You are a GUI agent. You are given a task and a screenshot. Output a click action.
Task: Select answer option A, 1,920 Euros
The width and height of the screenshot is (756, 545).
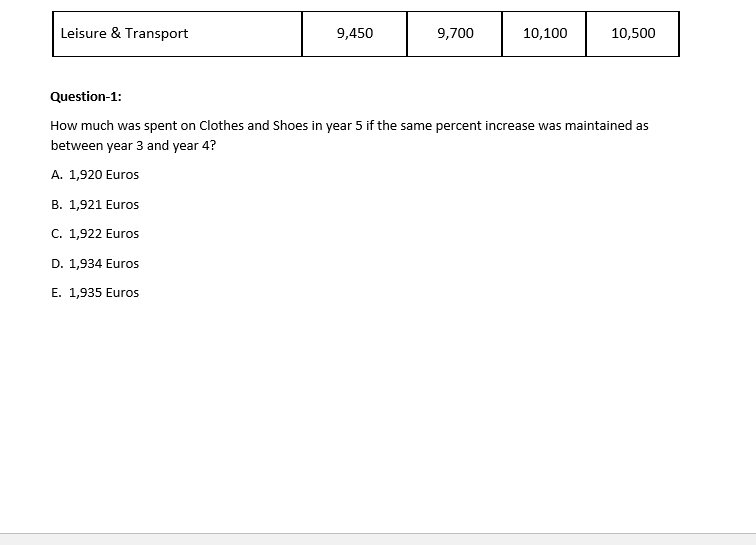[95, 175]
